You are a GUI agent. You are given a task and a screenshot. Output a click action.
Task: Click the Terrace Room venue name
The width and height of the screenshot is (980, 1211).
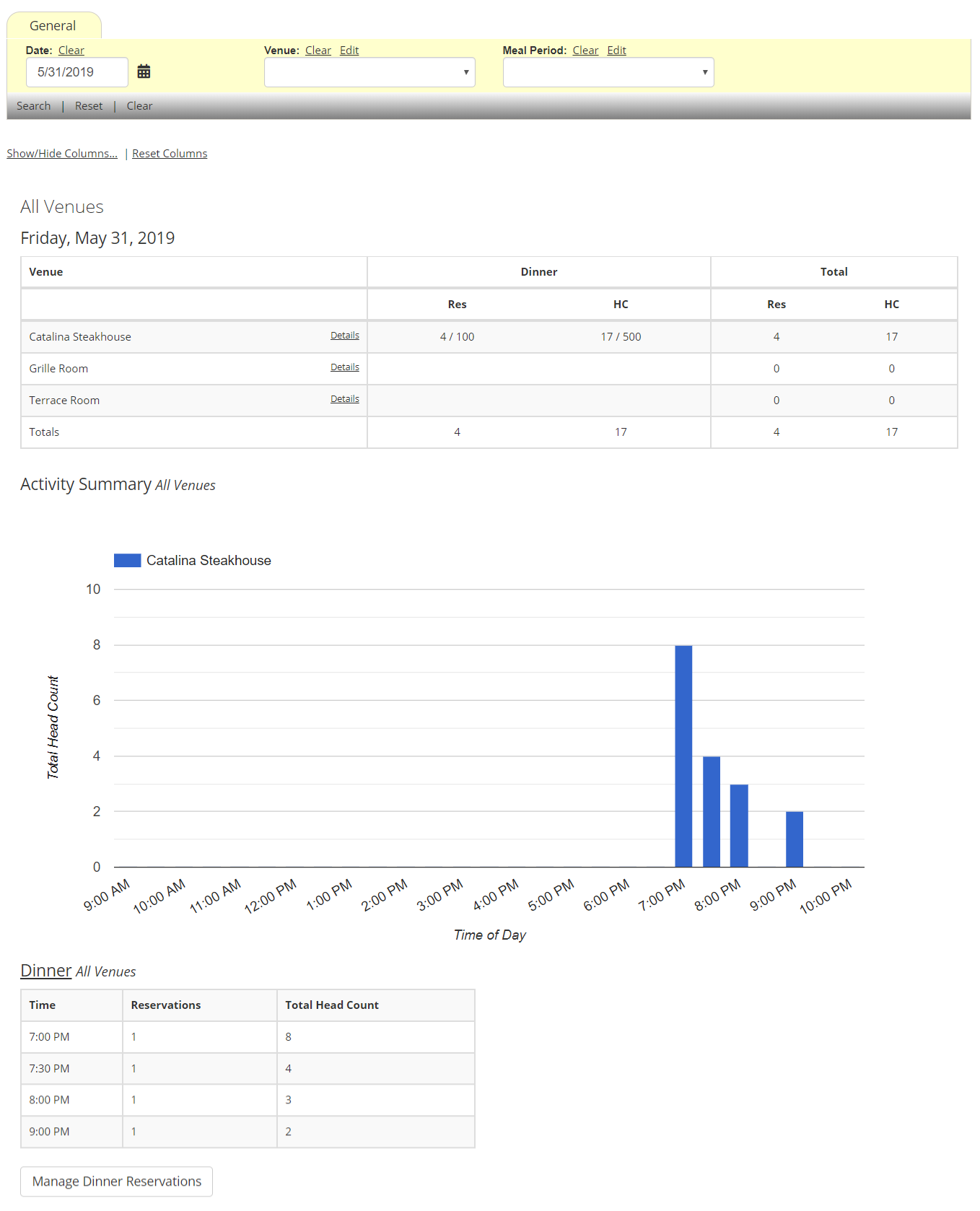coord(64,401)
